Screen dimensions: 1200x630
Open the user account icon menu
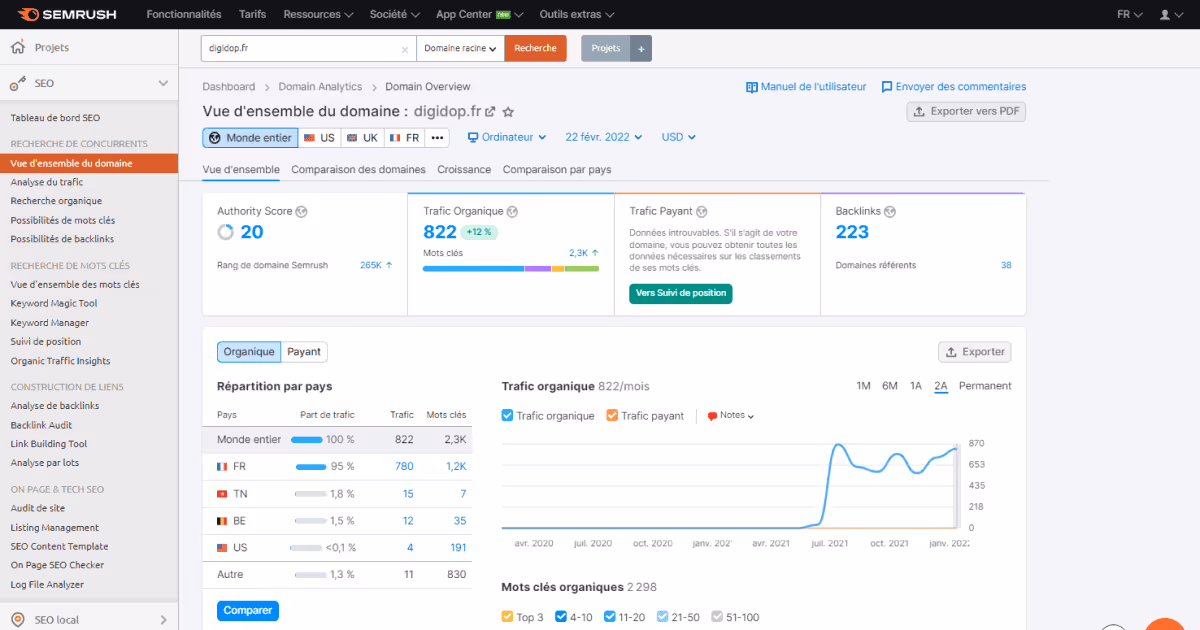pos(1164,15)
